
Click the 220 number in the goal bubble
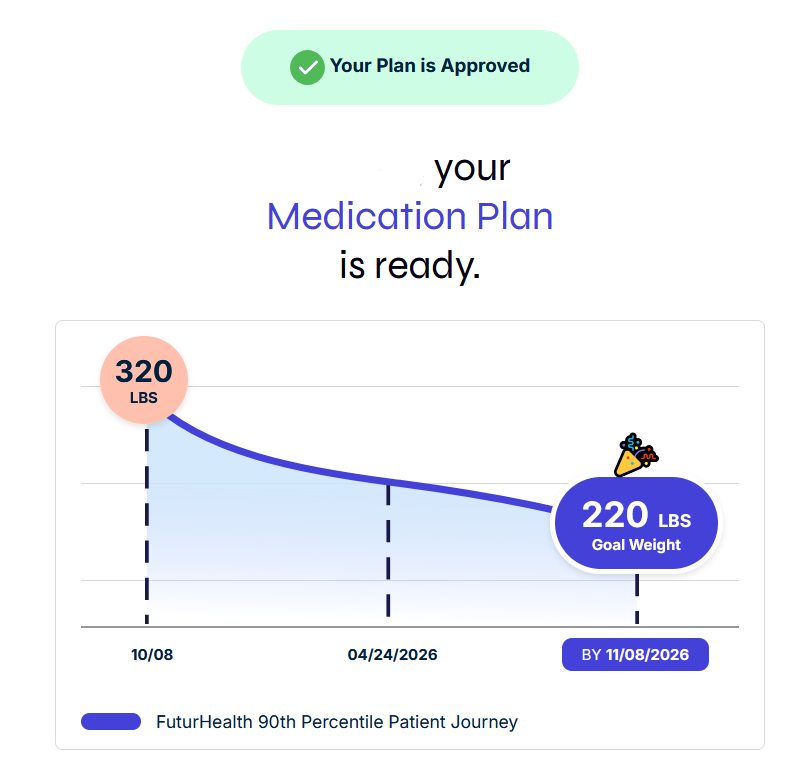(615, 514)
